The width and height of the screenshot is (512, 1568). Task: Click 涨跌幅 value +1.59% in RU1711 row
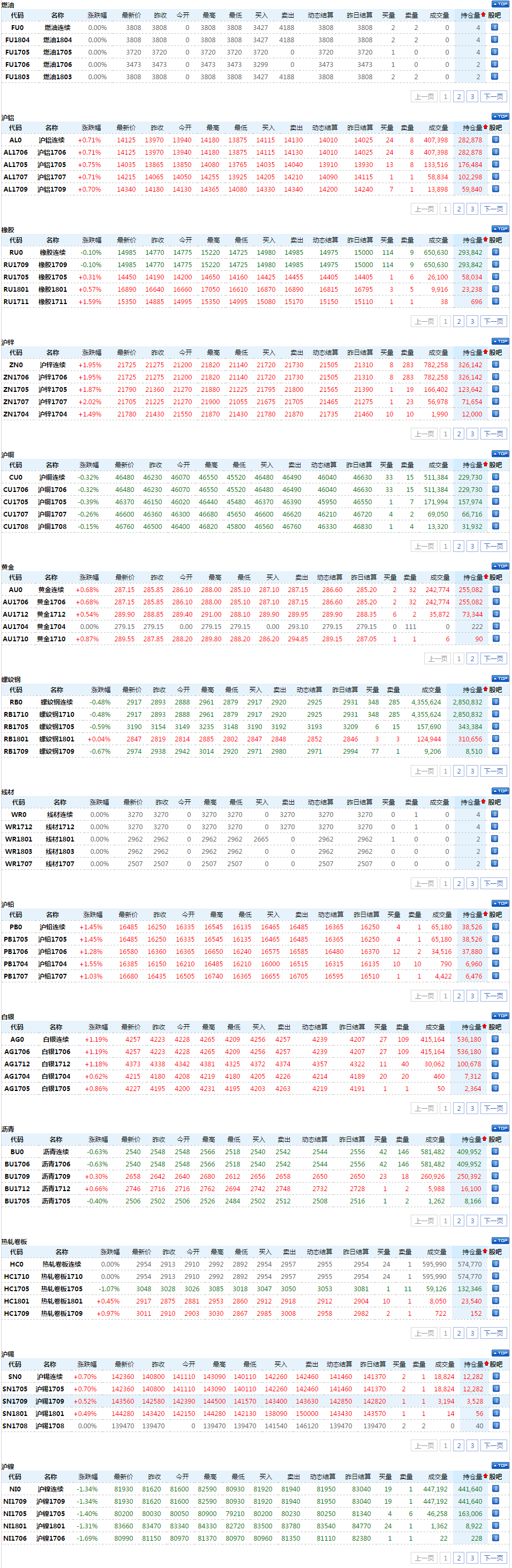(x=90, y=302)
